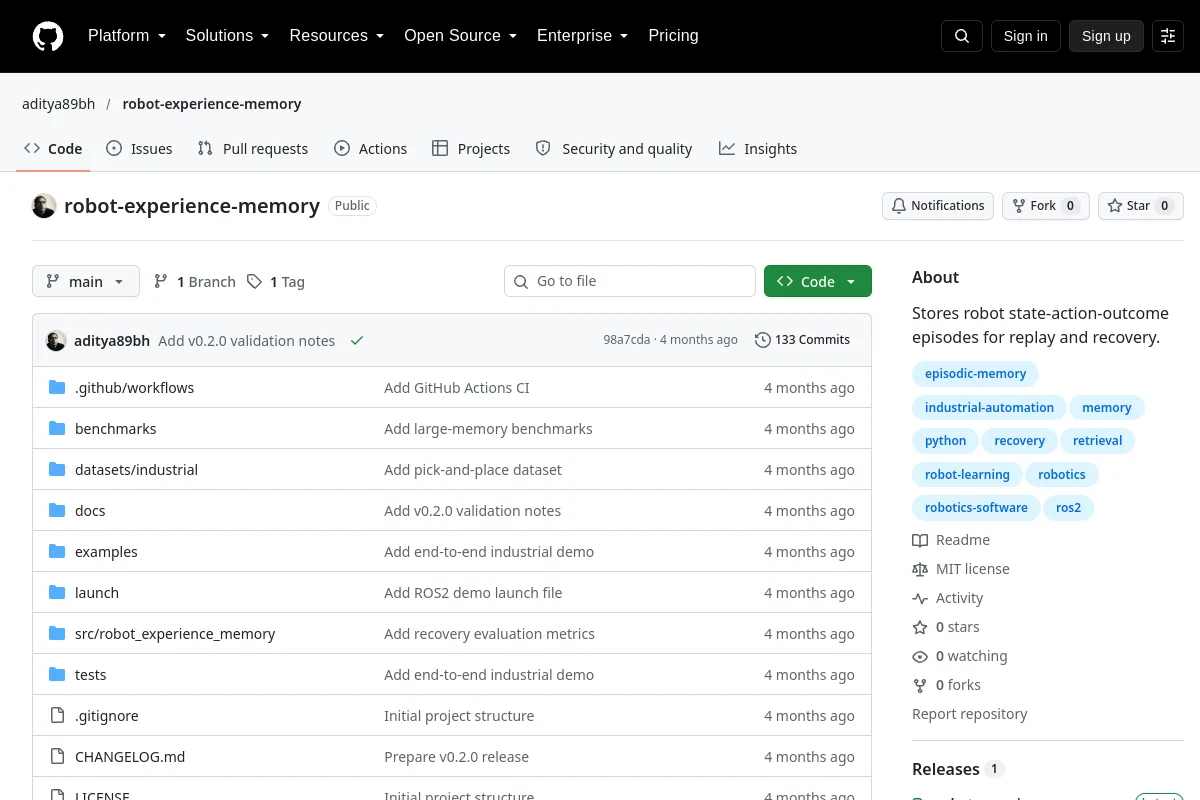Open appearance settings icon beside Sign up

click(1168, 36)
